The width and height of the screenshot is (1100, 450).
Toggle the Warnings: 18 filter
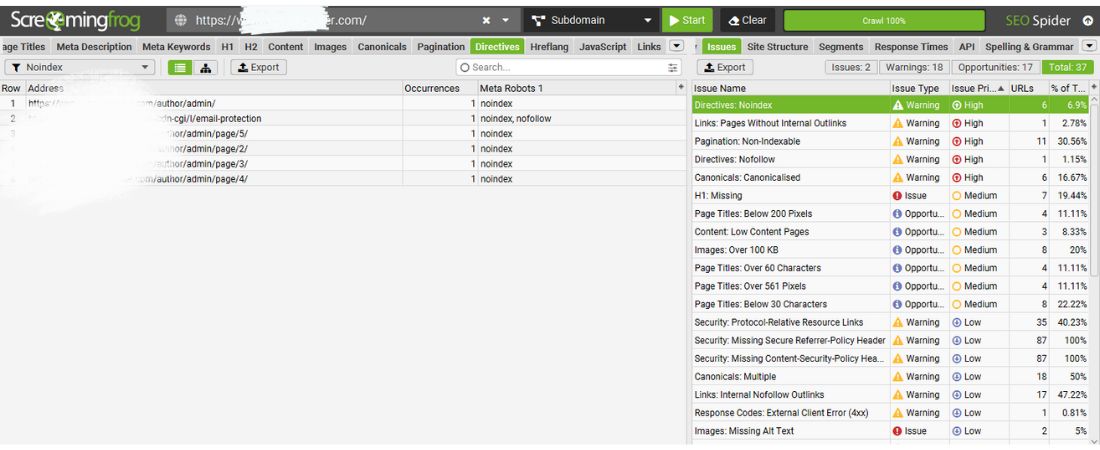pyautogui.click(x=915, y=67)
